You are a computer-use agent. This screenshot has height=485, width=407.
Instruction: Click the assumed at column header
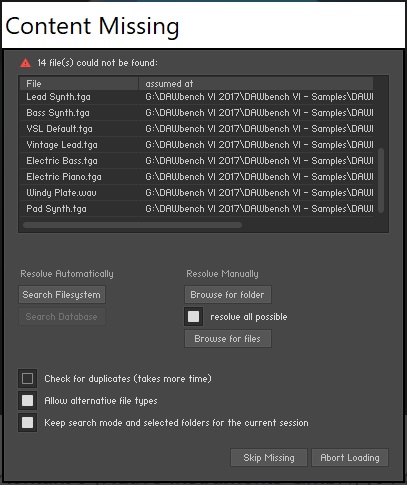click(x=256, y=84)
